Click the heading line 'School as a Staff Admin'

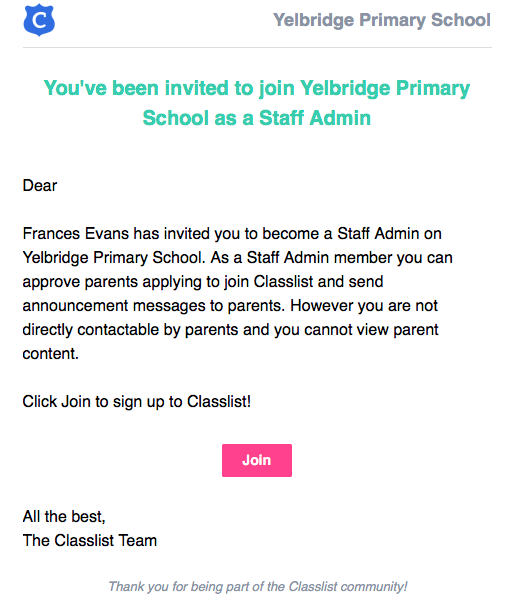pyautogui.click(x=257, y=118)
